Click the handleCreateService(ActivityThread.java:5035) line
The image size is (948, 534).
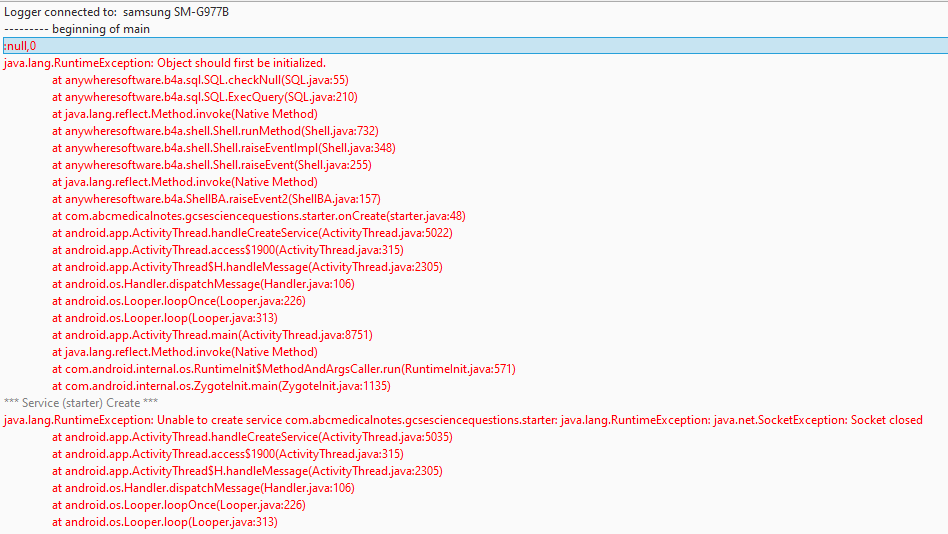(252, 437)
